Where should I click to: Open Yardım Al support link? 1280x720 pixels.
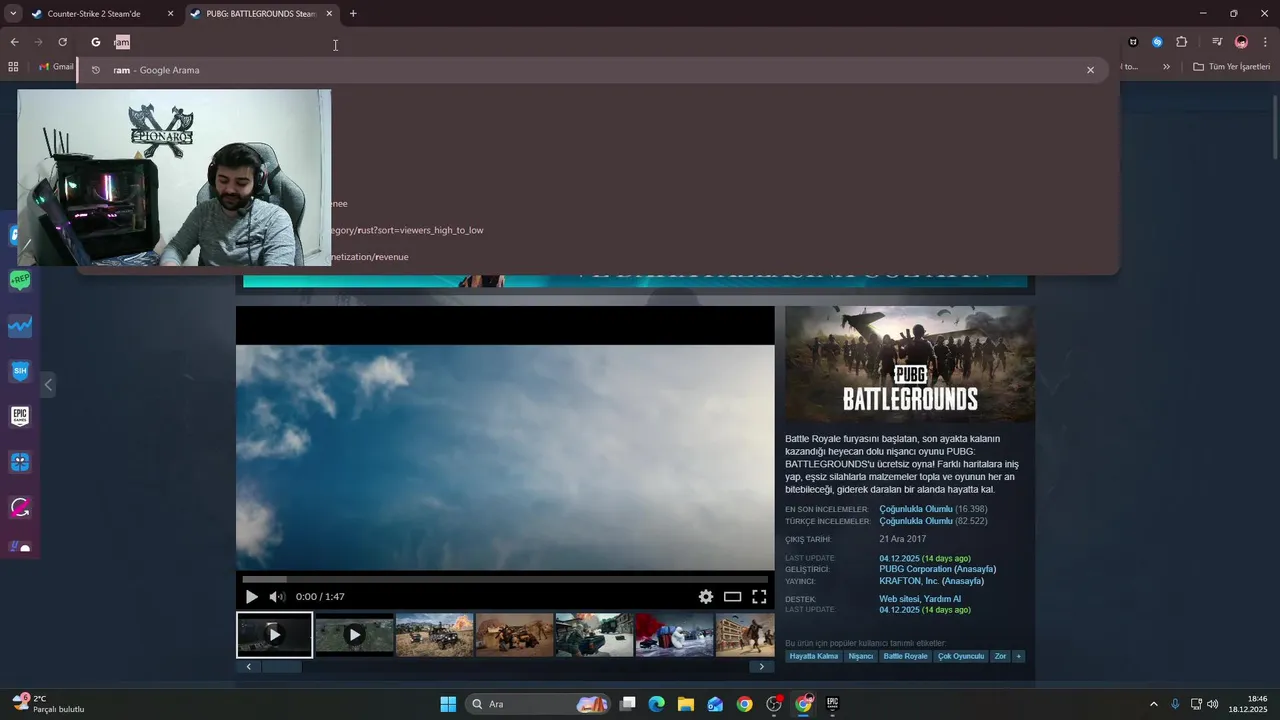(x=943, y=599)
